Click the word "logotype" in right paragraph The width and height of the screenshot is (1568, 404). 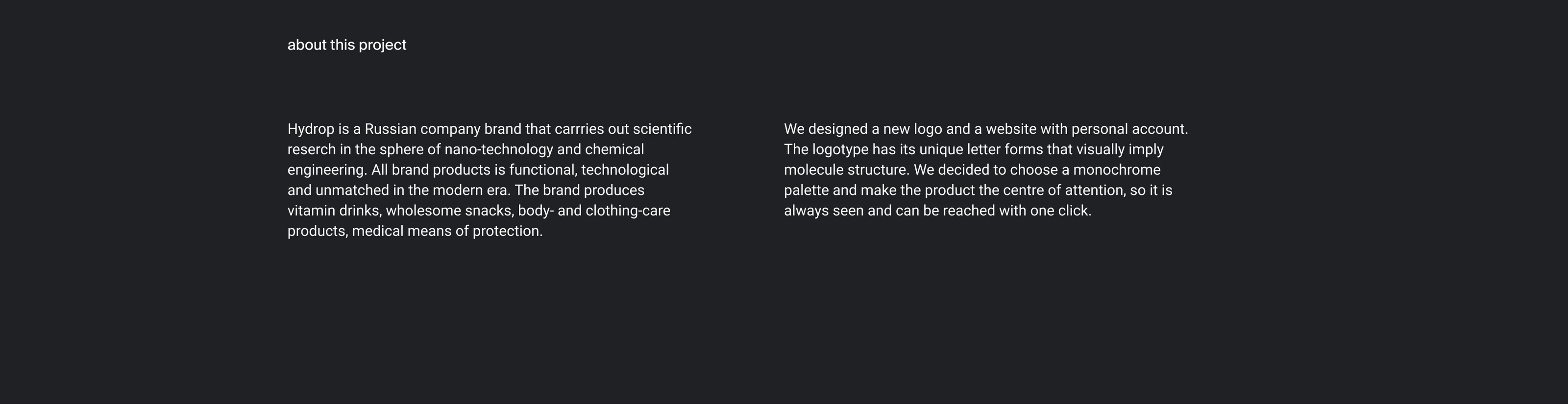click(x=840, y=150)
